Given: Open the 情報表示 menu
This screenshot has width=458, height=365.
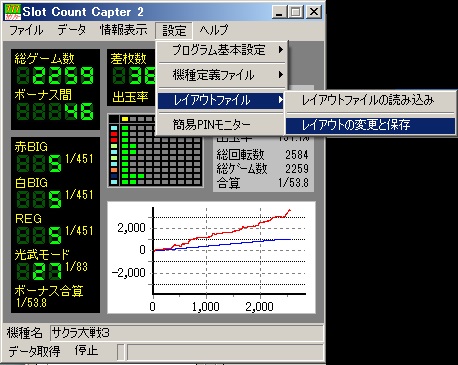Looking at the screenshot, I should coord(124,30).
